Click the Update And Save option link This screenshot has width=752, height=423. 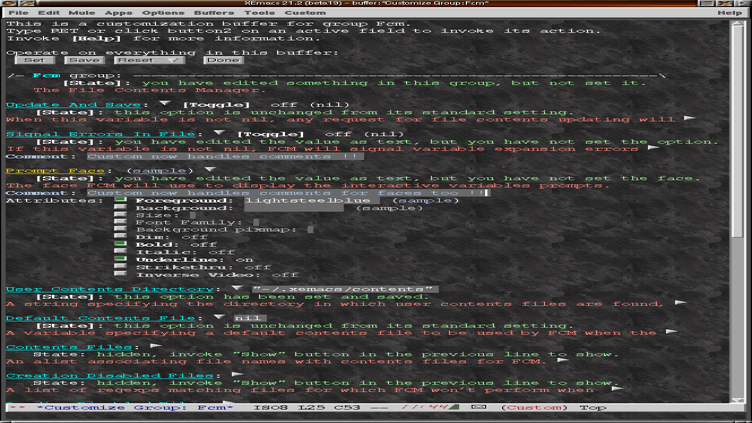[x=73, y=105]
